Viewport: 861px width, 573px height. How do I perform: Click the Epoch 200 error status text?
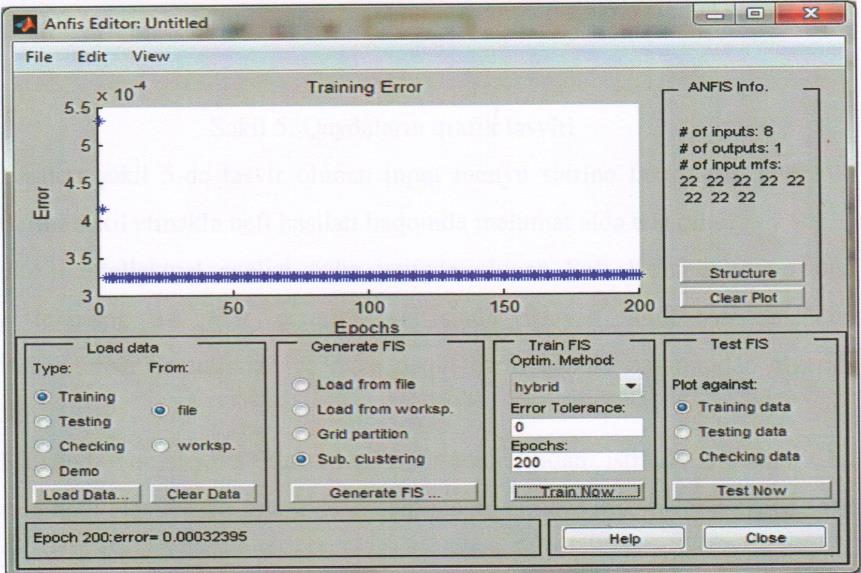[x=140, y=537]
